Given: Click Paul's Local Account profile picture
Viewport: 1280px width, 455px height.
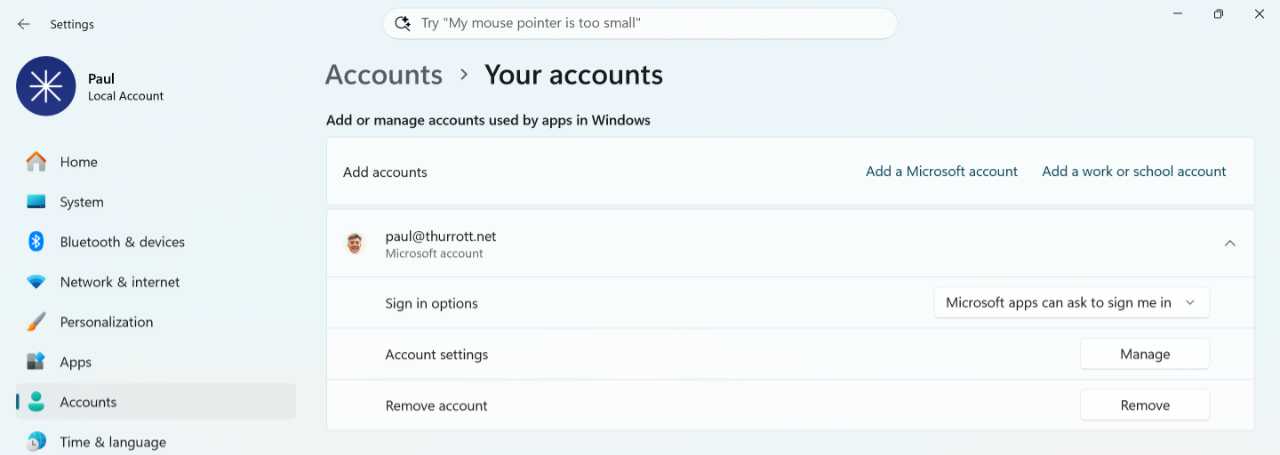Looking at the screenshot, I should (x=46, y=86).
